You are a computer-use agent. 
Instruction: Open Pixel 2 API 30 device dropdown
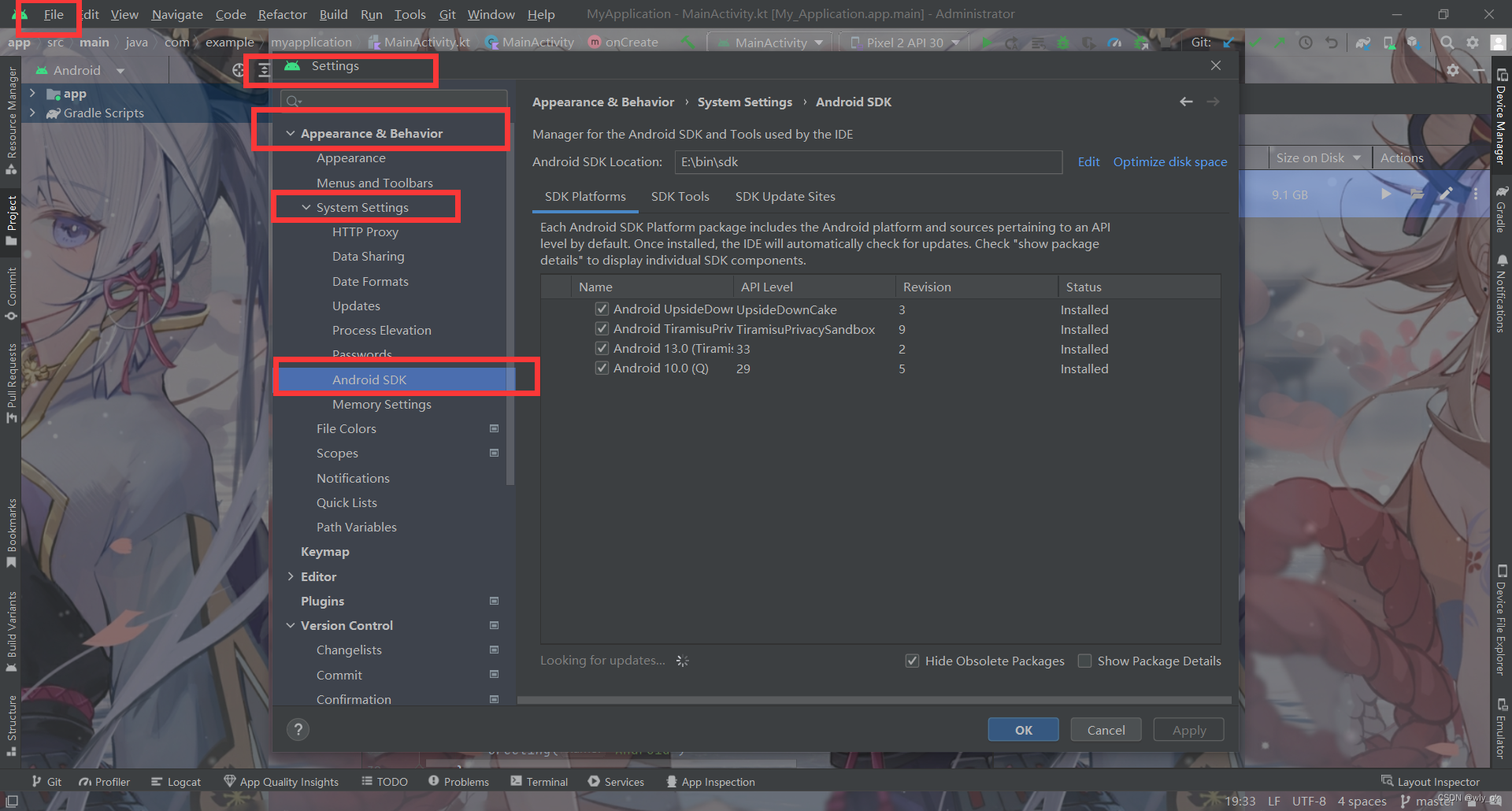click(x=904, y=43)
